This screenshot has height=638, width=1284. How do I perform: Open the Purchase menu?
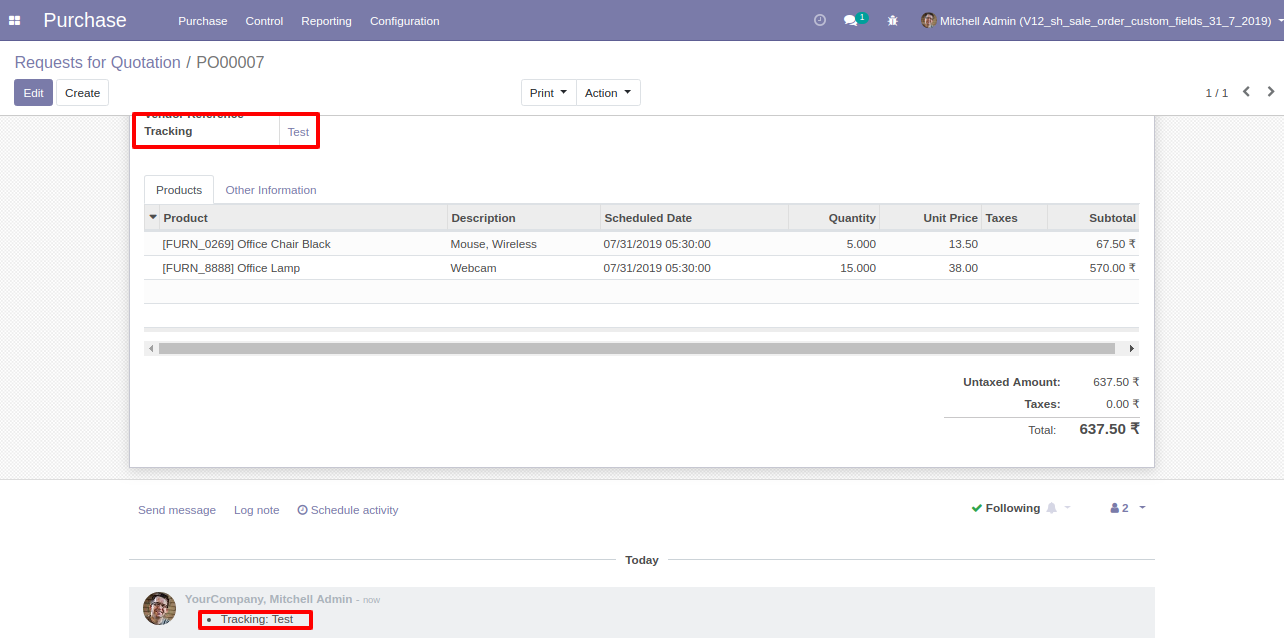coord(203,21)
